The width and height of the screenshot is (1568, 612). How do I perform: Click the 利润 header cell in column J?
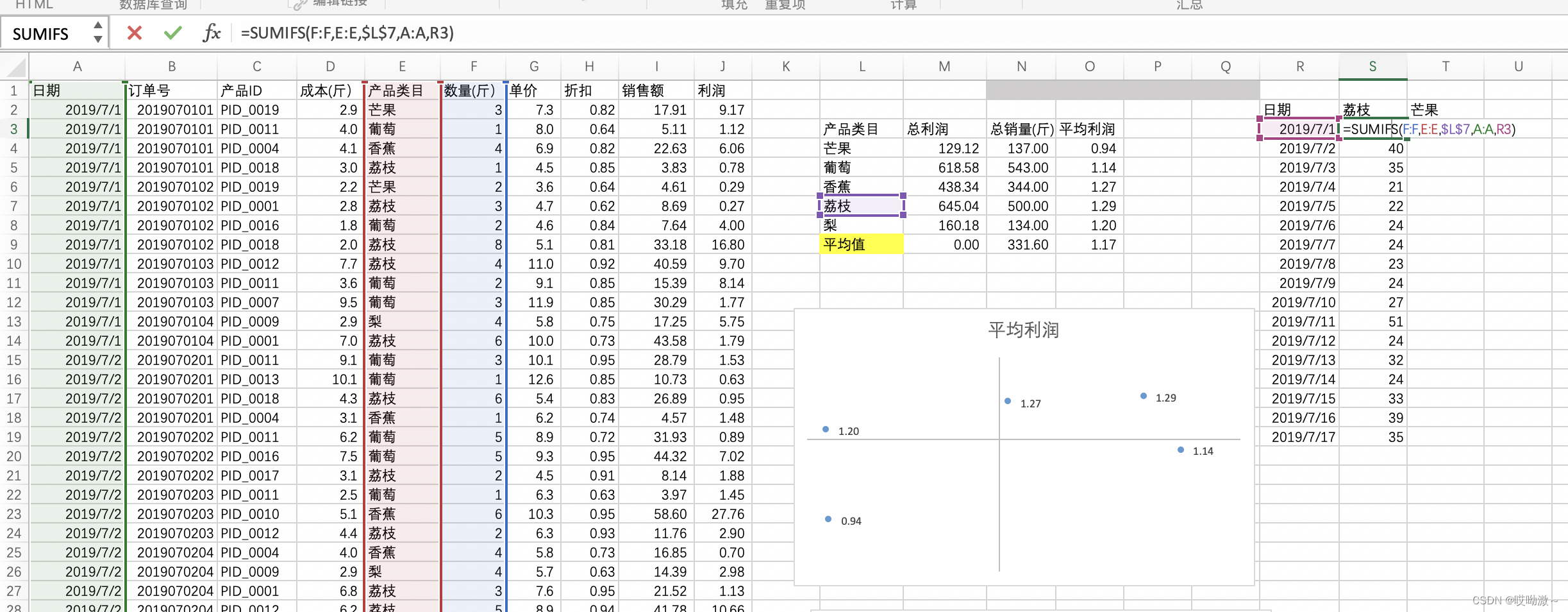tap(722, 90)
